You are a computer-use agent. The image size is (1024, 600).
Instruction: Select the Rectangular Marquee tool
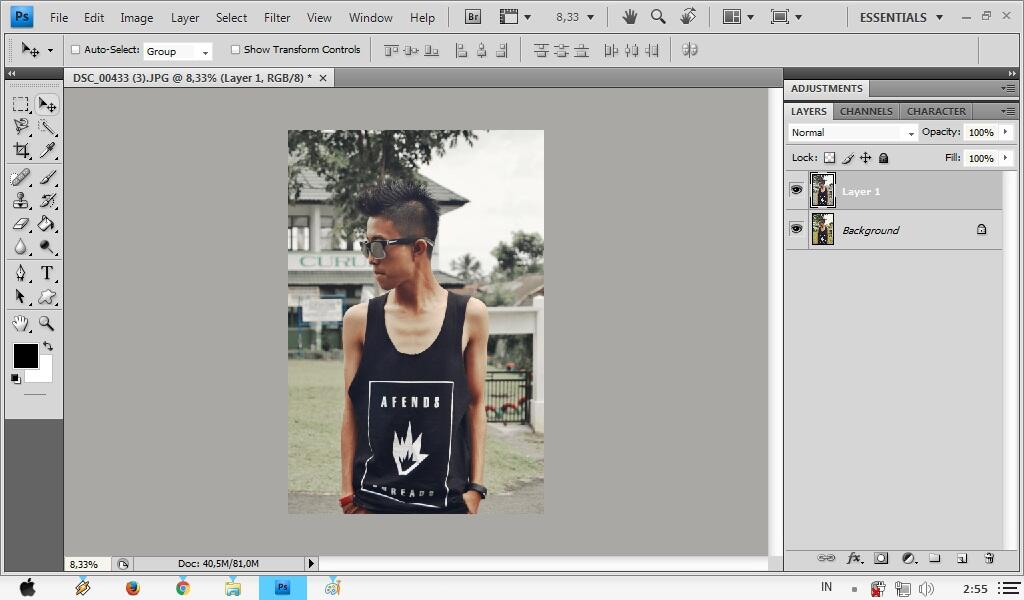click(x=21, y=104)
